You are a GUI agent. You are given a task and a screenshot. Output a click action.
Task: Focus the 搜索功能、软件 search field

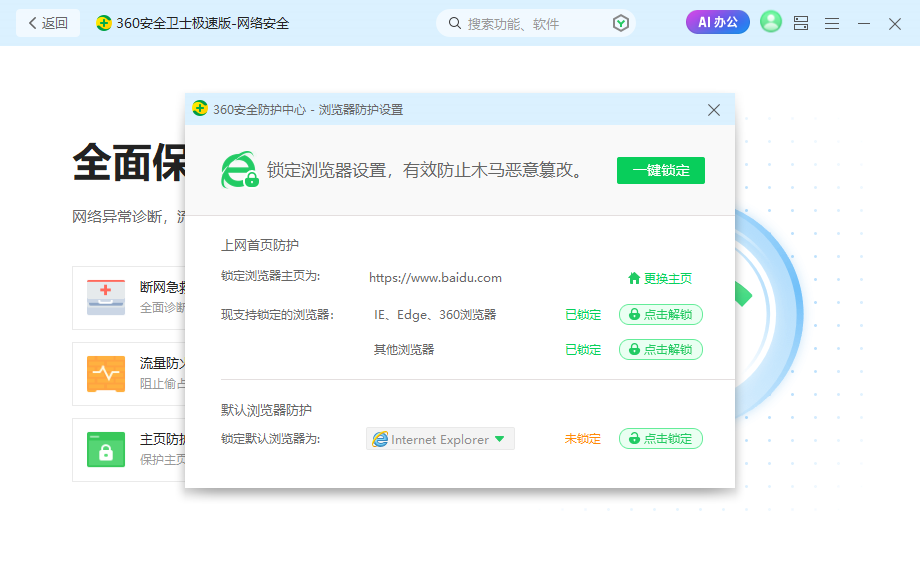536,23
